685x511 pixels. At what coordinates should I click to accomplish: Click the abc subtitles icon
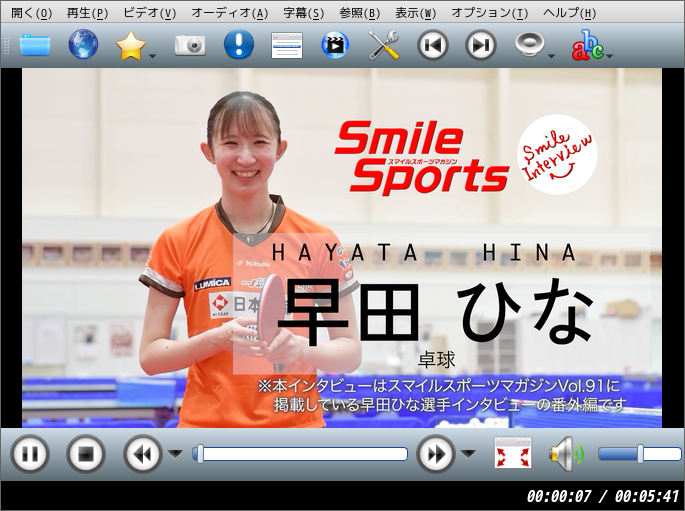tap(588, 45)
